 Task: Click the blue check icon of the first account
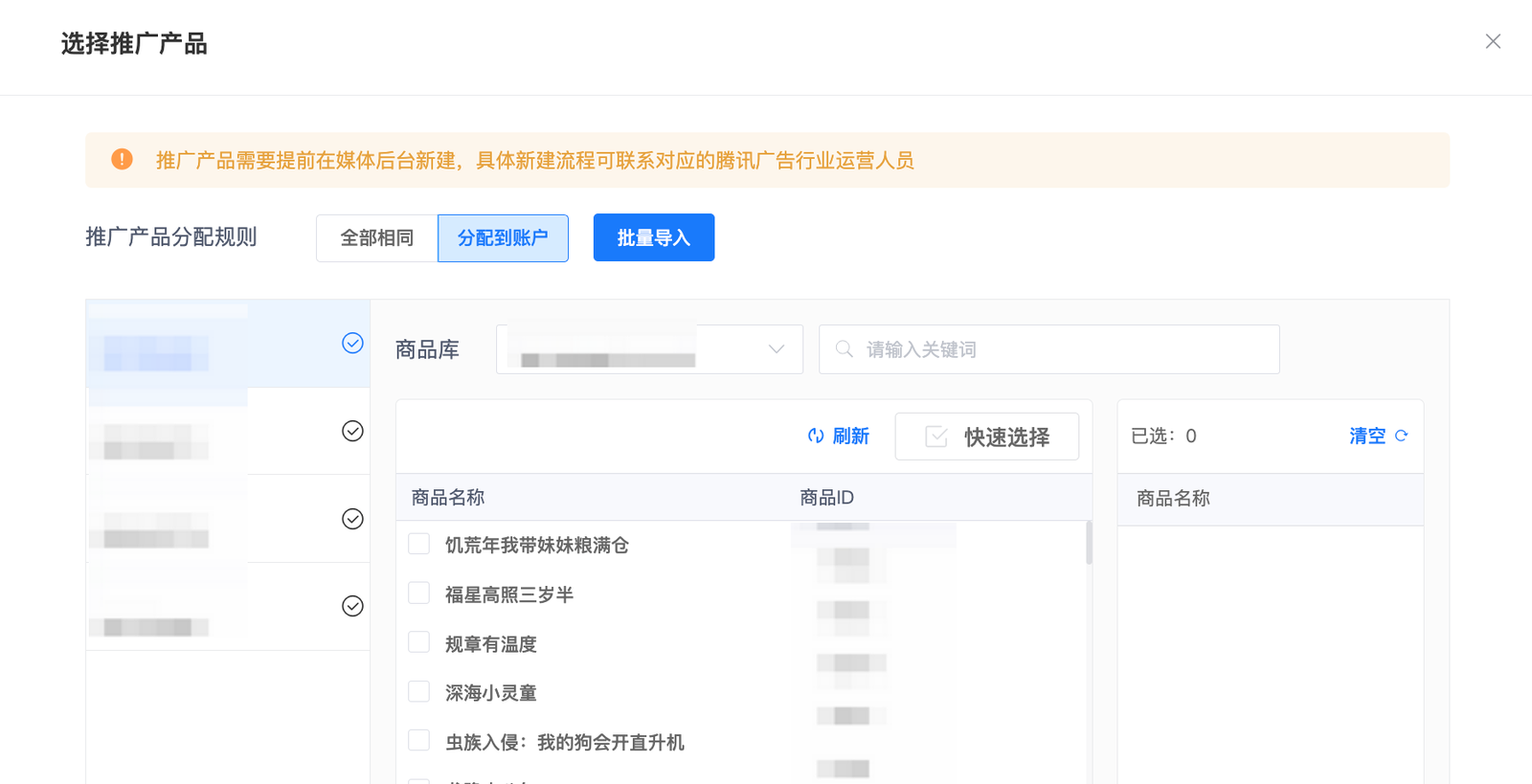click(x=352, y=343)
